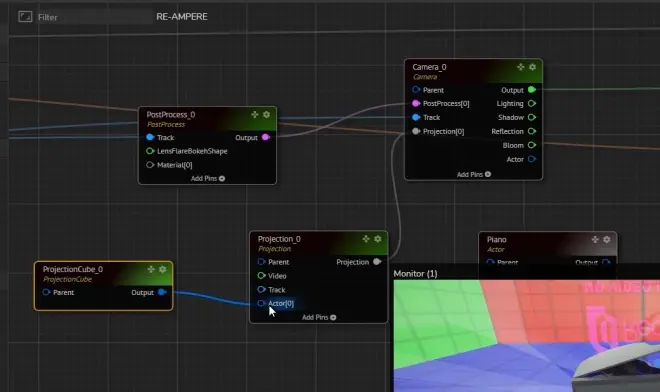The width and height of the screenshot is (660, 392).
Task: Expand Add Pins on Projection_0 node
Action: pyautogui.click(x=319, y=317)
